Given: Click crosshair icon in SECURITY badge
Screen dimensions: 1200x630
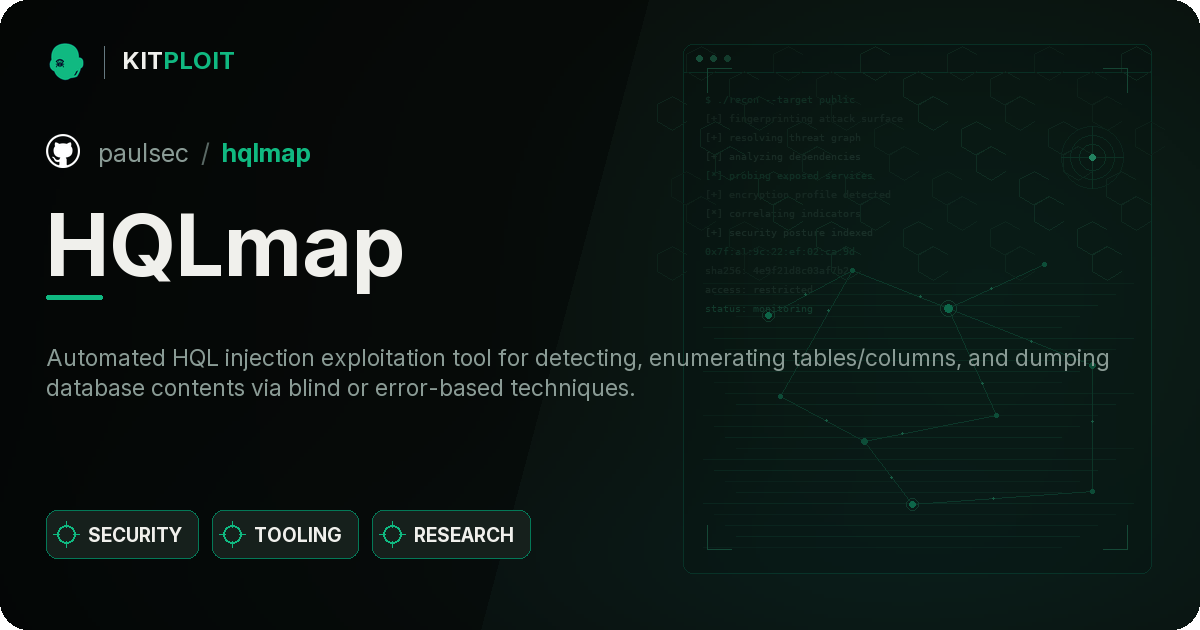Looking at the screenshot, I should 67,535.
